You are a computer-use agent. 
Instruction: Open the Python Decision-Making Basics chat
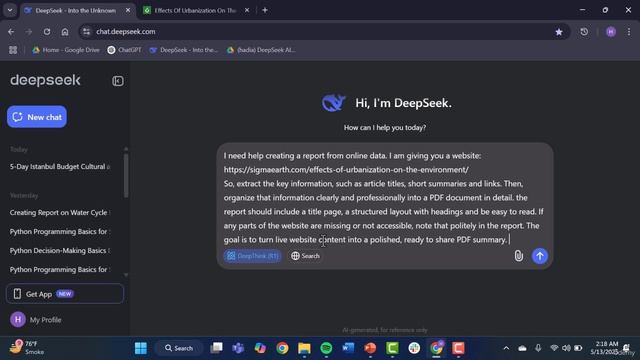click(x=60, y=251)
